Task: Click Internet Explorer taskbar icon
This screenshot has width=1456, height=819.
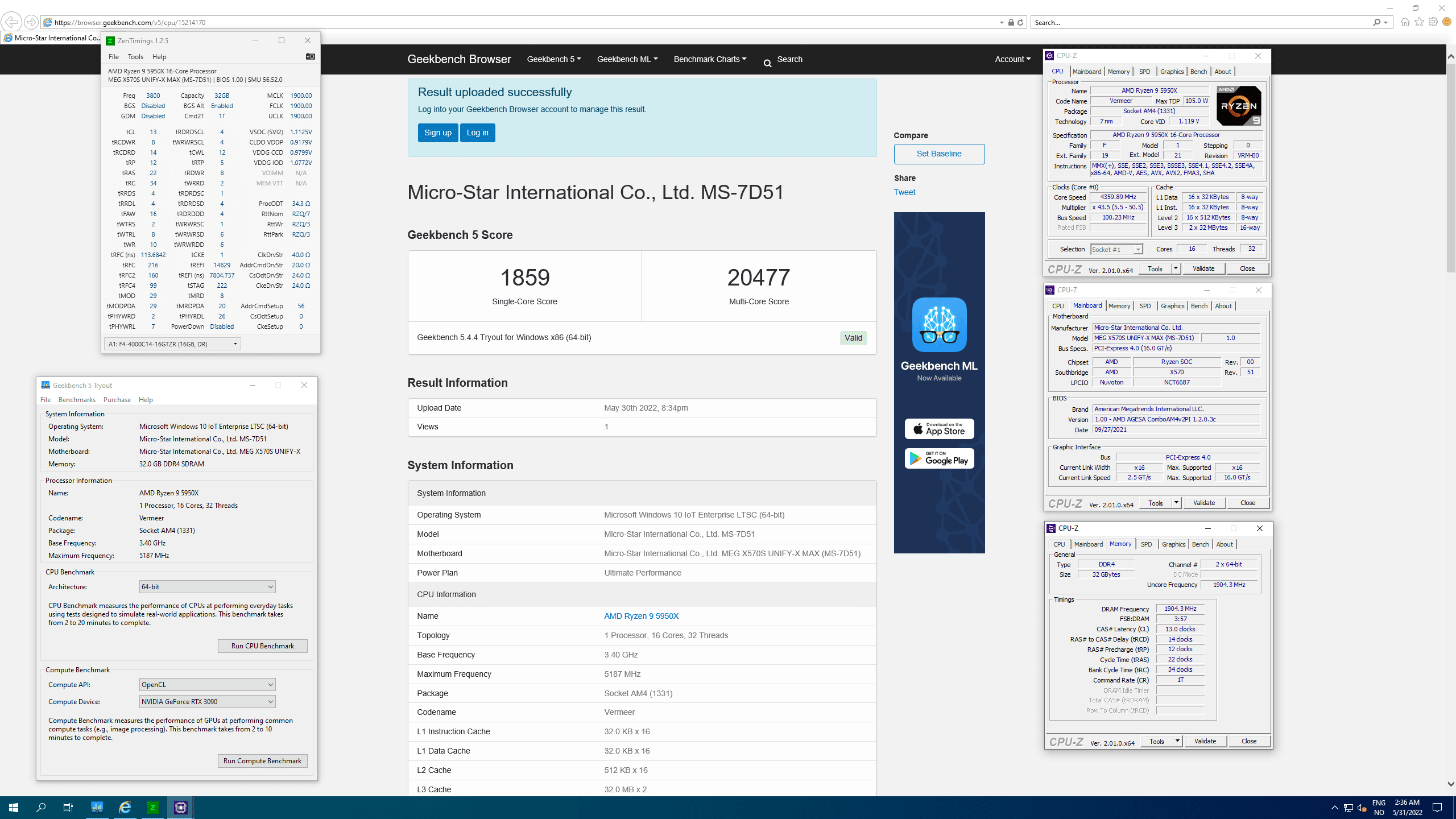Action: [125, 807]
